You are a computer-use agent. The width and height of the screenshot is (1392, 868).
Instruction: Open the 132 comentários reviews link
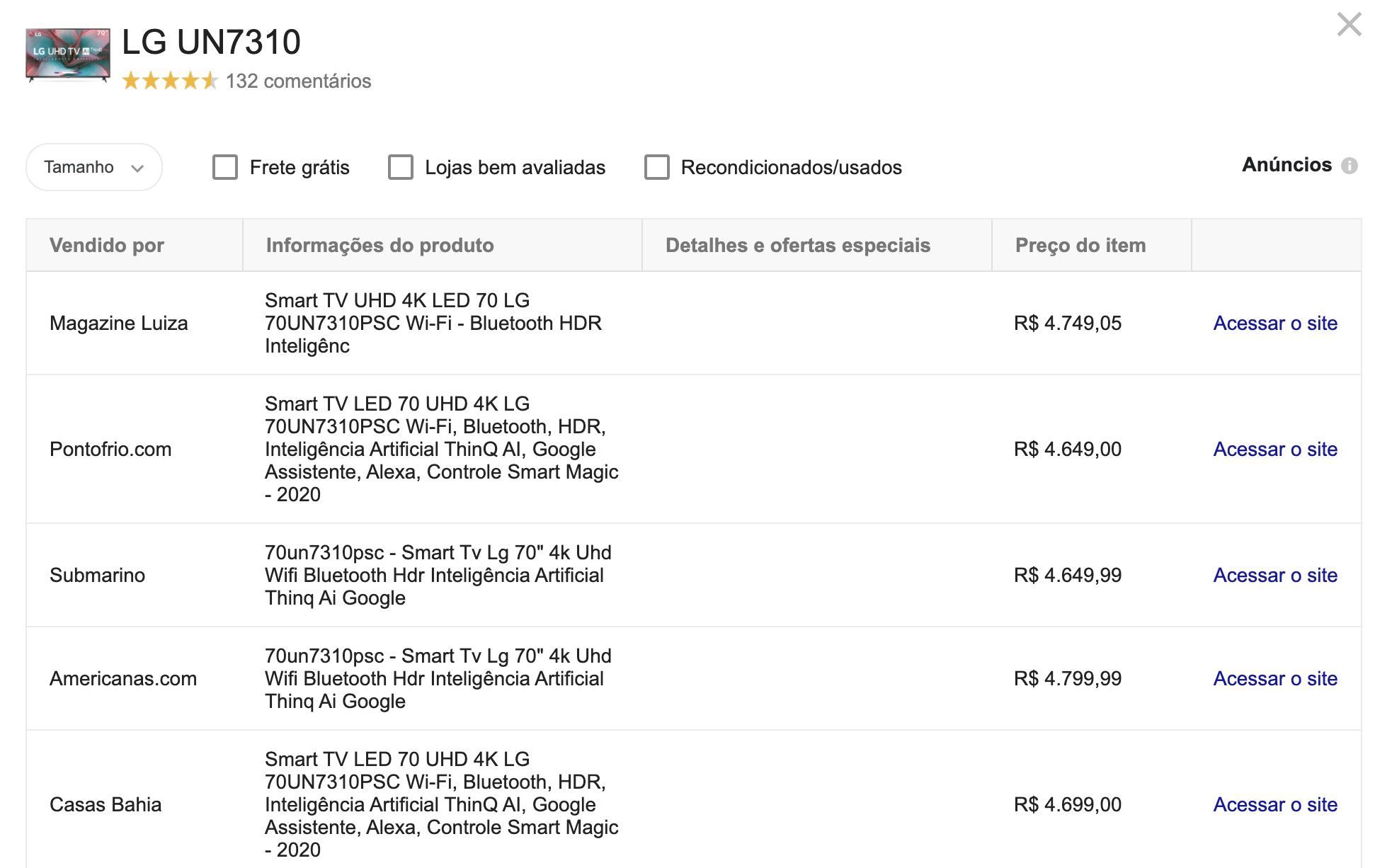coord(298,81)
